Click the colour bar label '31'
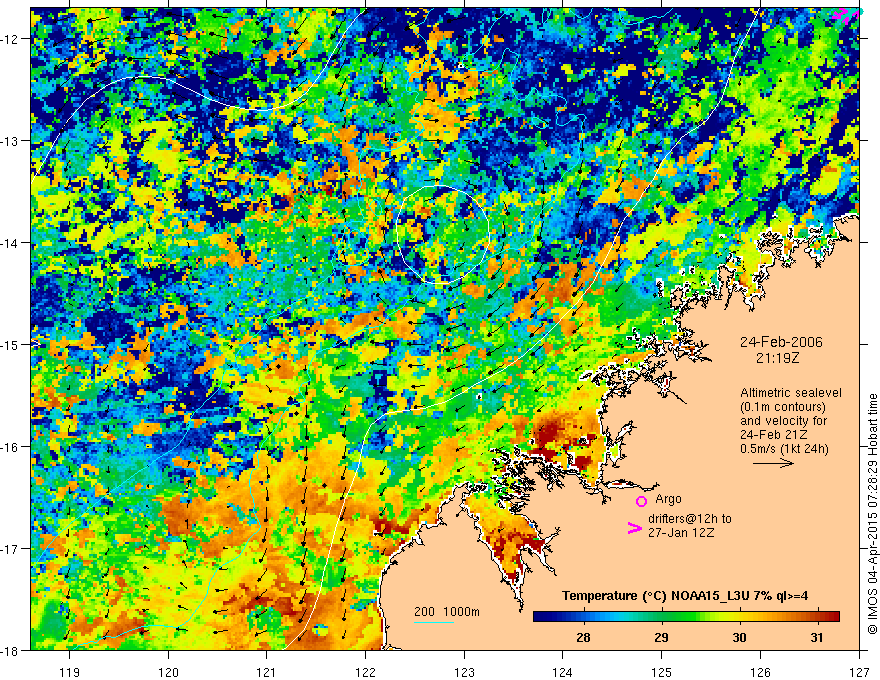The height and width of the screenshot is (680, 880). tap(817, 637)
